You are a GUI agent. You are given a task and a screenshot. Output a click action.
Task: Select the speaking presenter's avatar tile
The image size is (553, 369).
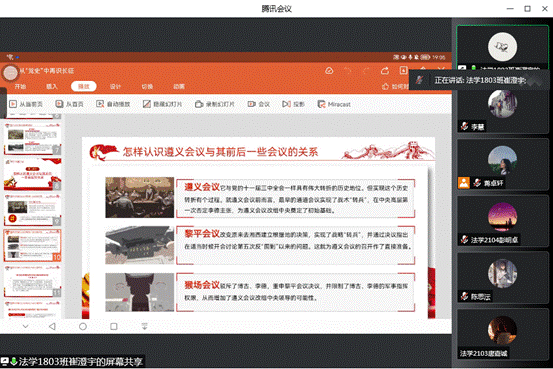[503, 47]
